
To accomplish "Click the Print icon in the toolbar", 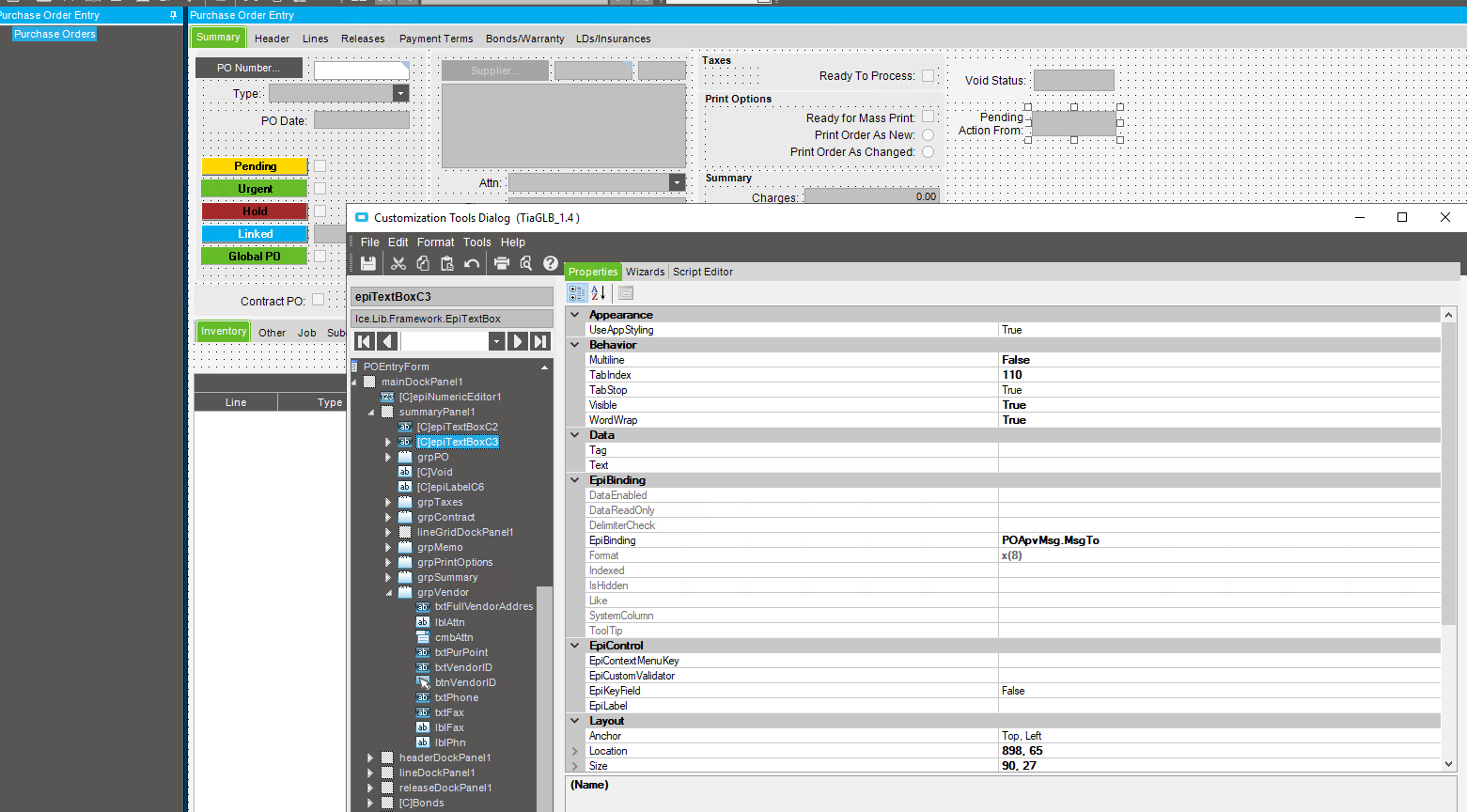I will tap(502, 264).
